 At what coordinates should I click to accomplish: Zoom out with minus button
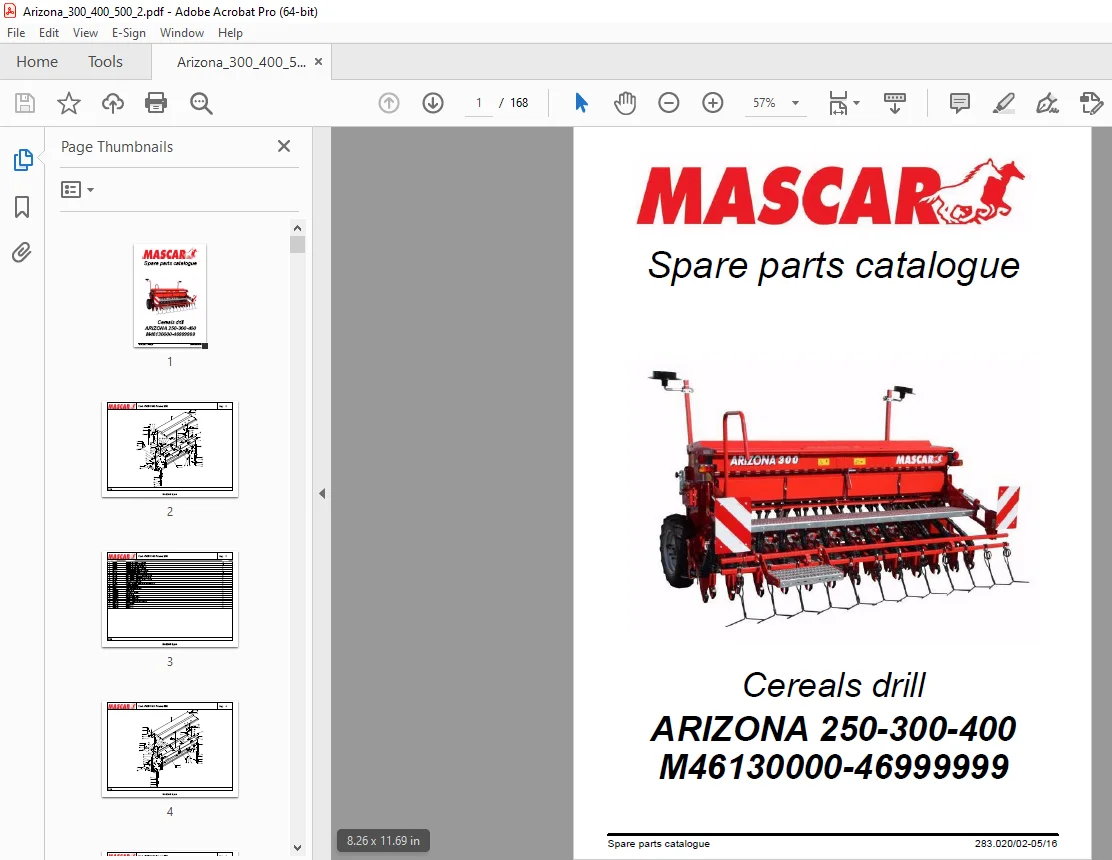tap(669, 103)
